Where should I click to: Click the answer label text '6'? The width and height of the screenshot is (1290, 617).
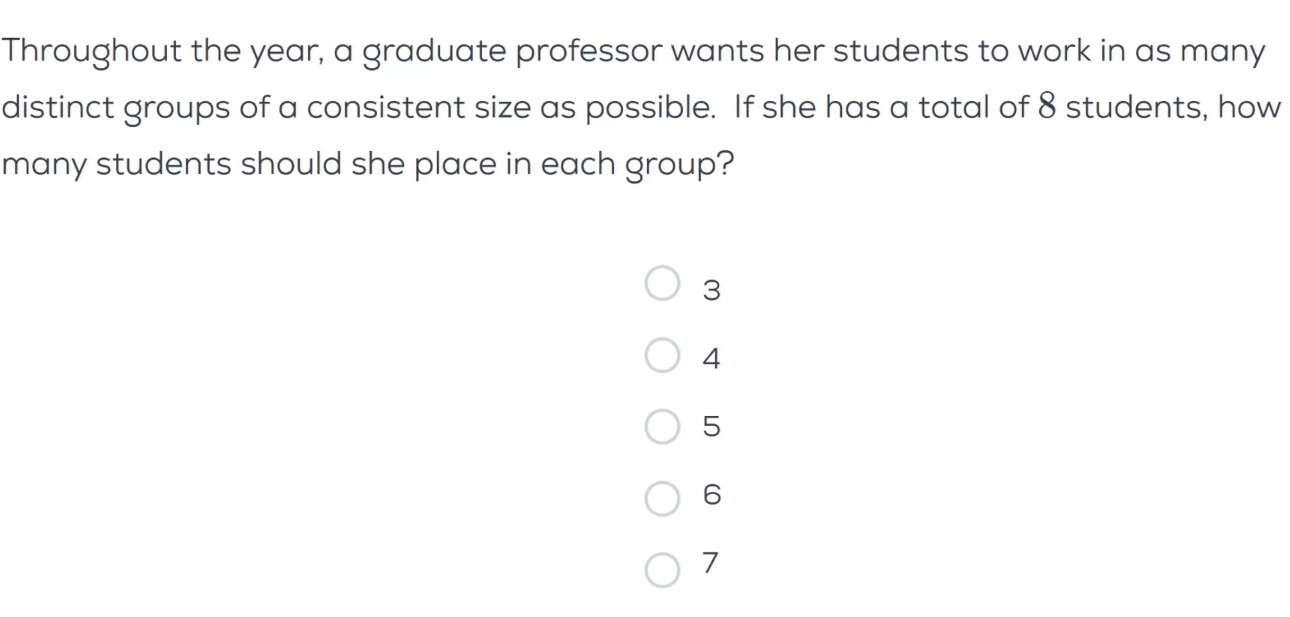(711, 496)
